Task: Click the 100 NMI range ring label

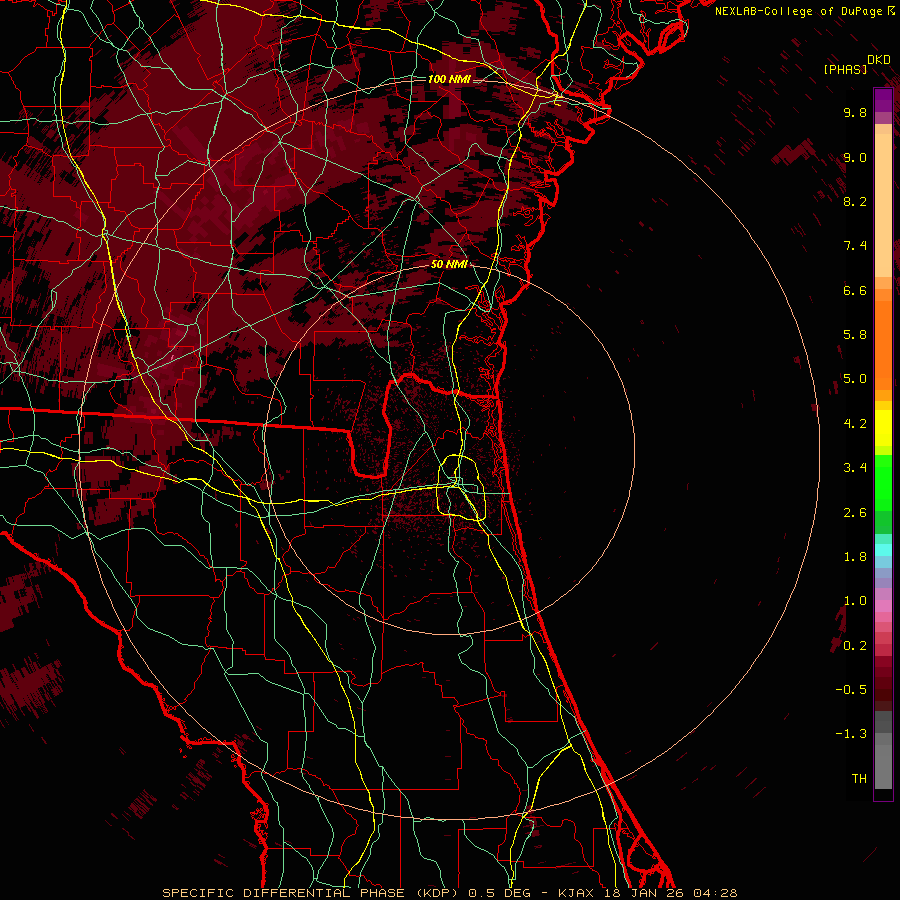Action: point(449,79)
